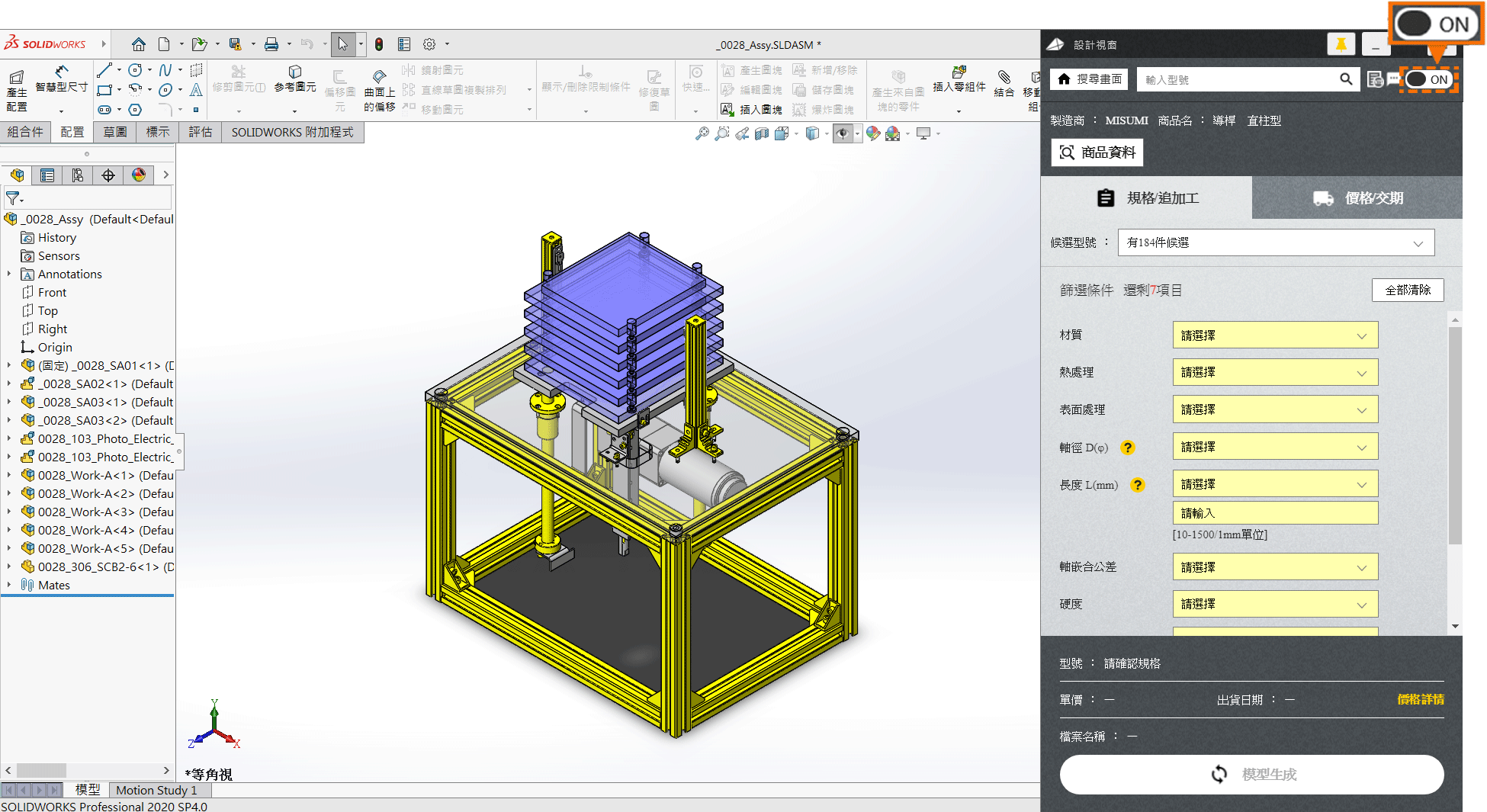Click the Mate (結合) tool icon
Screen dimensions: 1487x812
tap(1005, 84)
